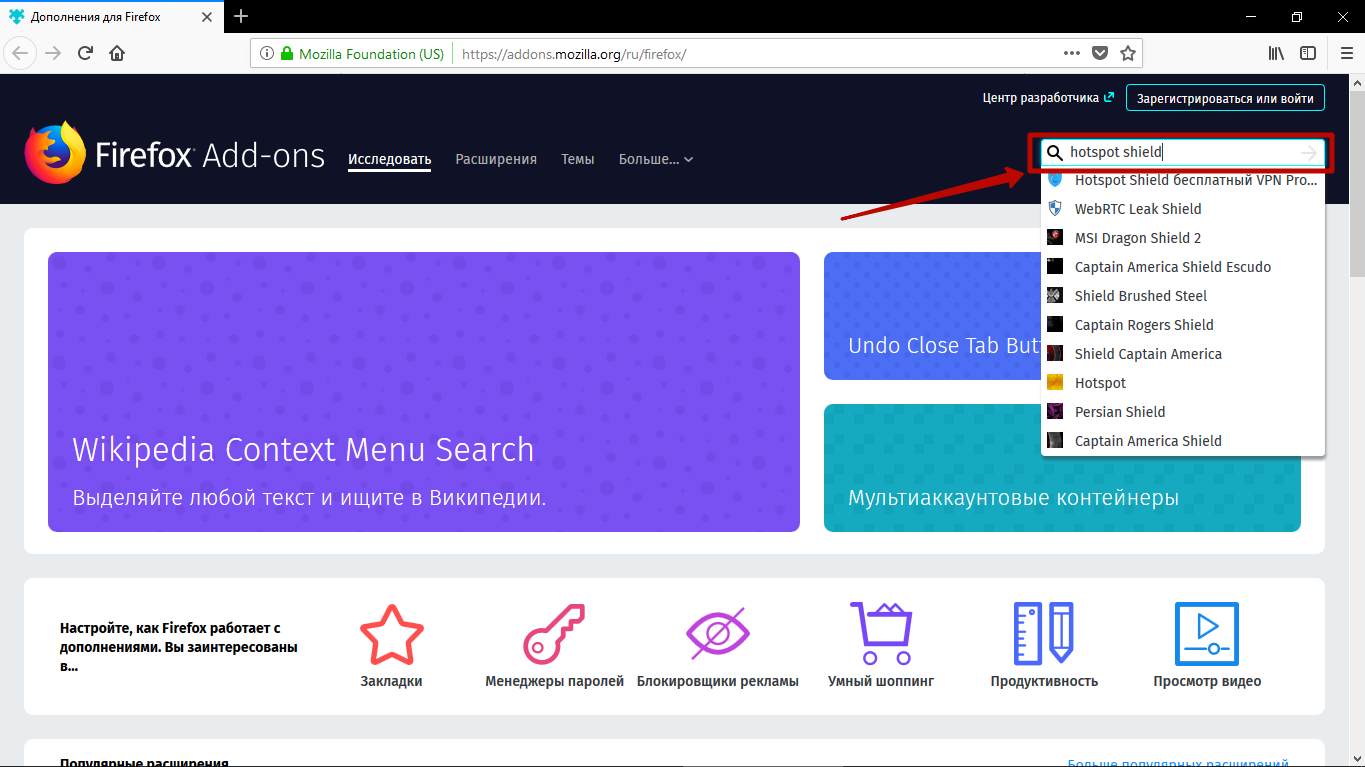Click the Популярные расширения heading
Viewport: 1365px width, 767px height.
[x=144, y=762]
